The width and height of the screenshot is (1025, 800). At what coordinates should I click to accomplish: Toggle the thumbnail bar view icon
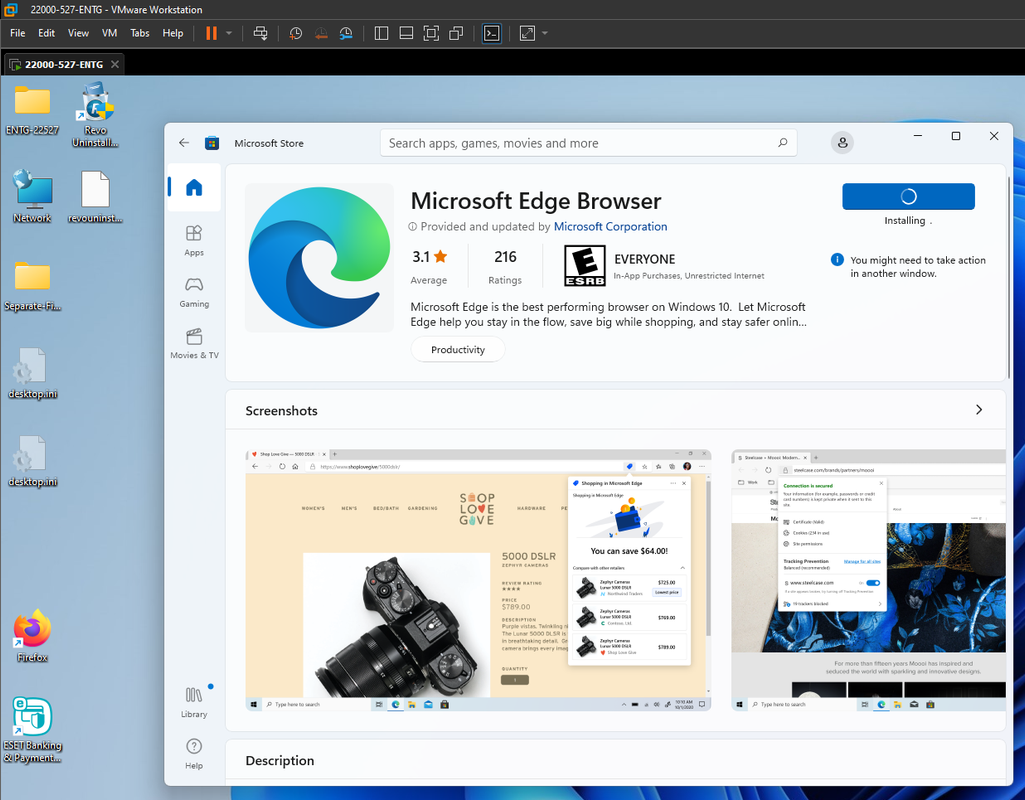[x=406, y=33]
